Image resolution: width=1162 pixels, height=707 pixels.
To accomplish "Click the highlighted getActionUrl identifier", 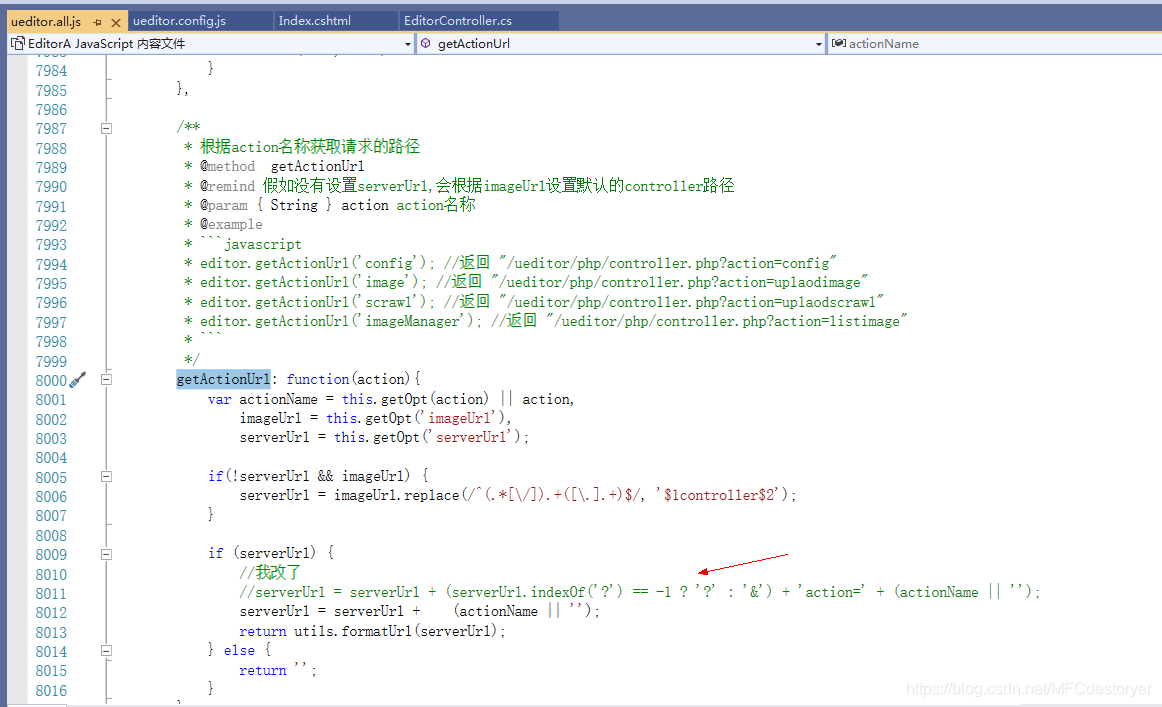I will 223,379.
